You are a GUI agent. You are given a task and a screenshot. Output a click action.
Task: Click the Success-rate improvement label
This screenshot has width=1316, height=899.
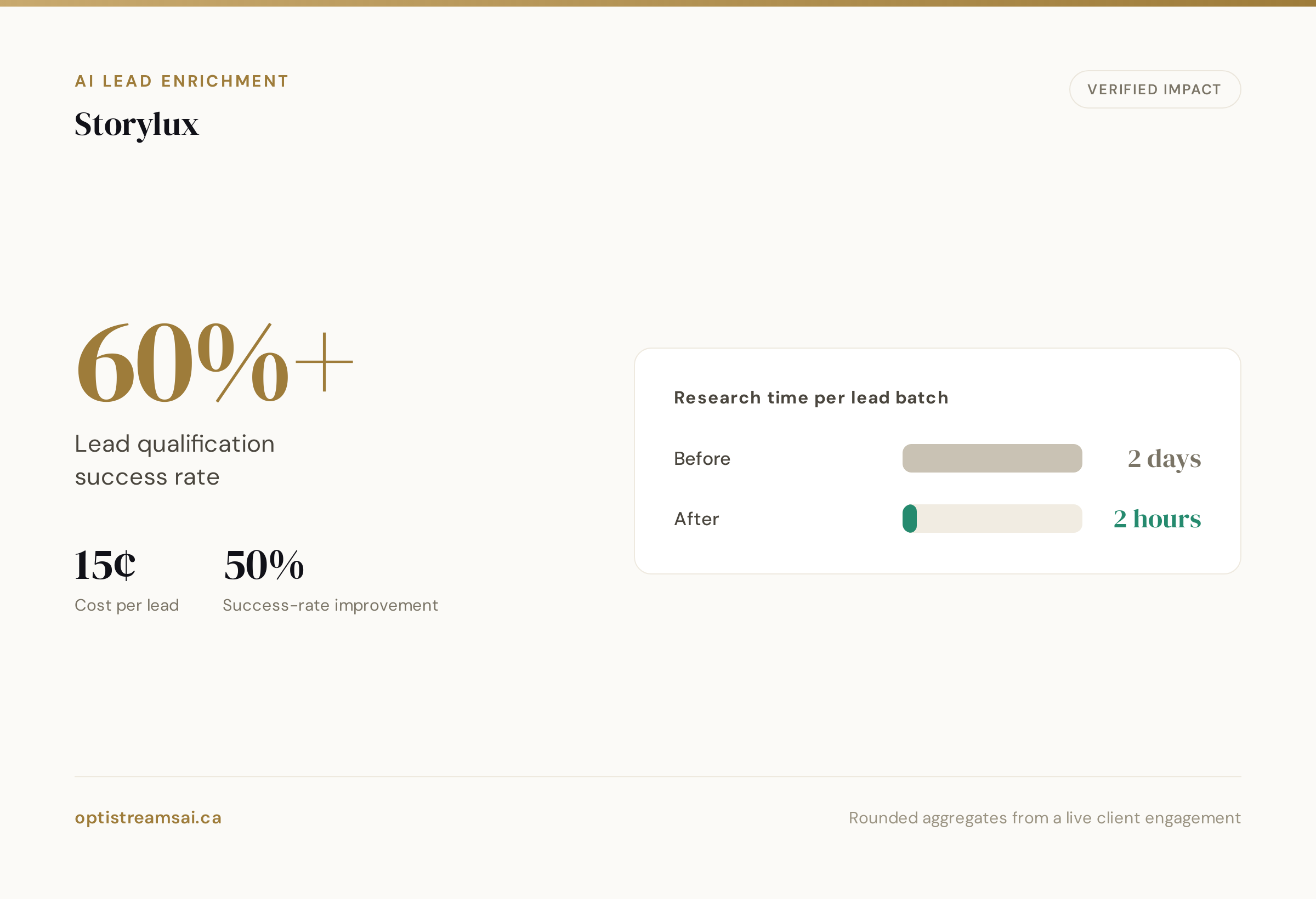click(330, 605)
